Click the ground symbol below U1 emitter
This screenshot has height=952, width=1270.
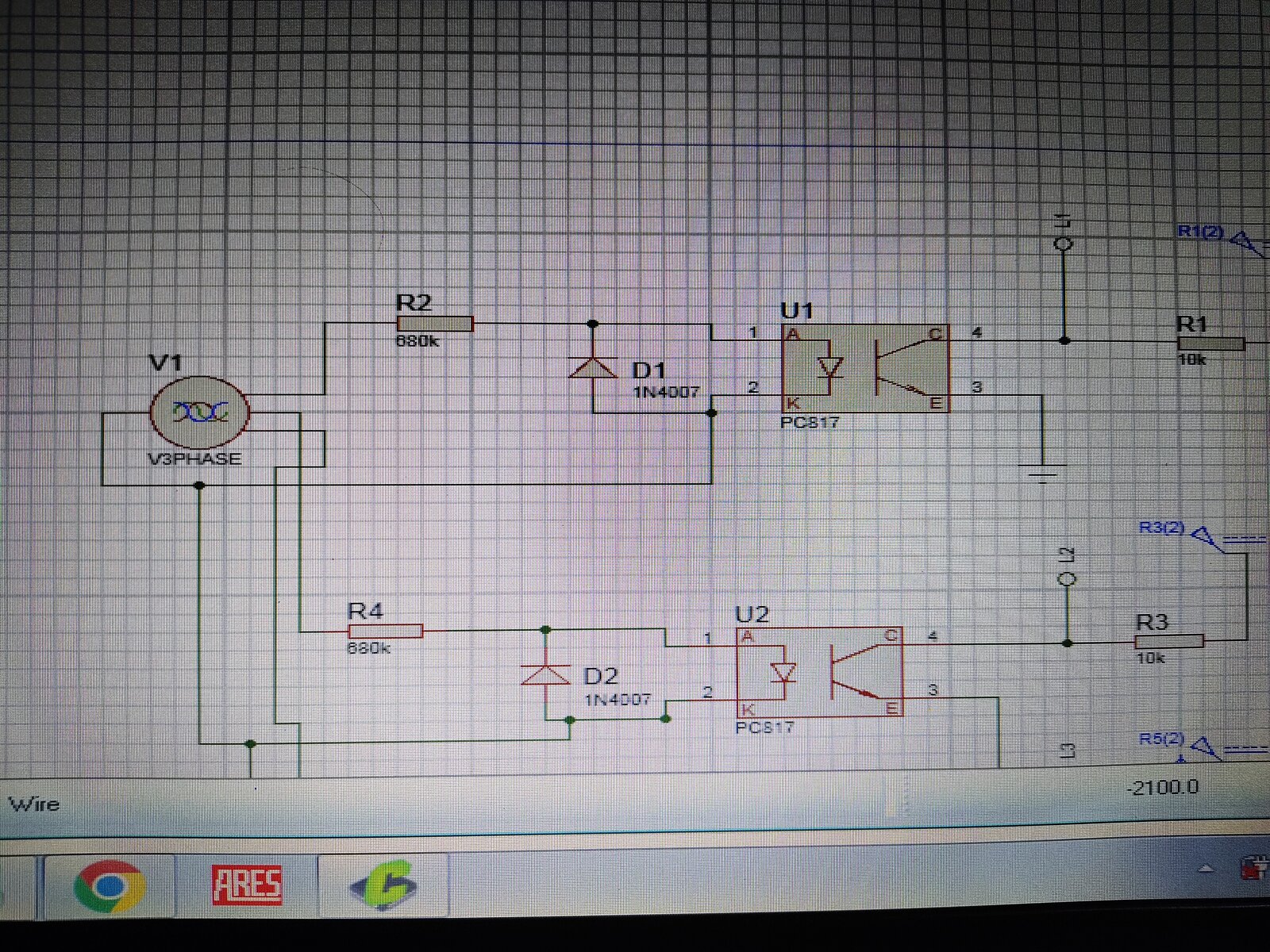coord(1042,474)
